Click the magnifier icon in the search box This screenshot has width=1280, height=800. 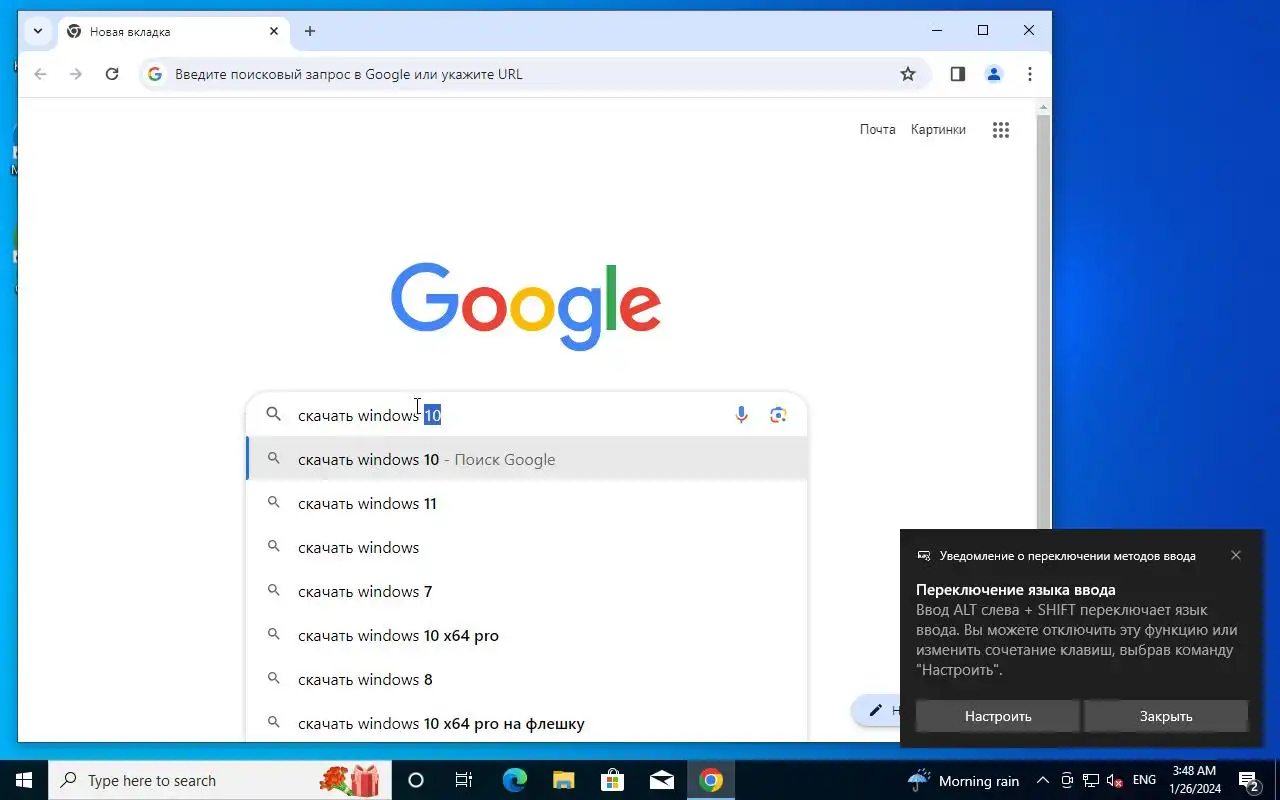pyautogui.click(x=273, y=414)
